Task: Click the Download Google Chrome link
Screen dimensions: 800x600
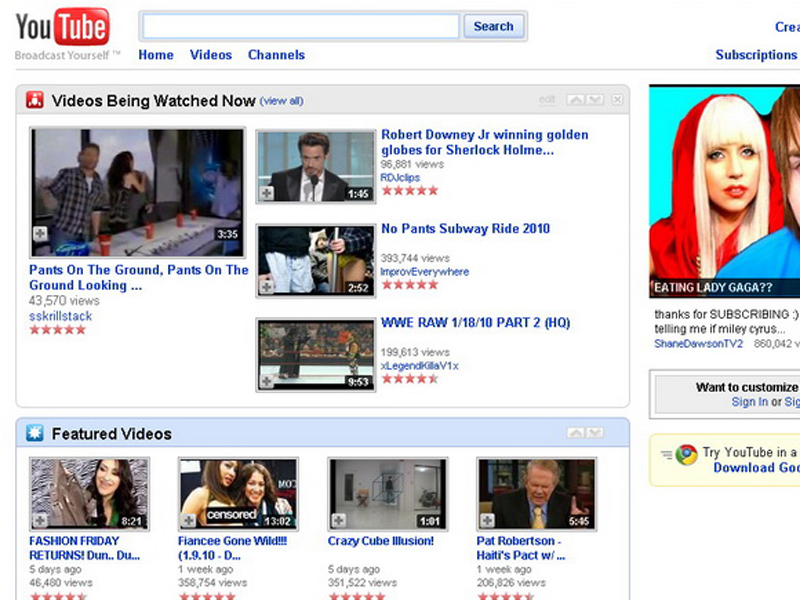Action: click(x=757, y=467)
